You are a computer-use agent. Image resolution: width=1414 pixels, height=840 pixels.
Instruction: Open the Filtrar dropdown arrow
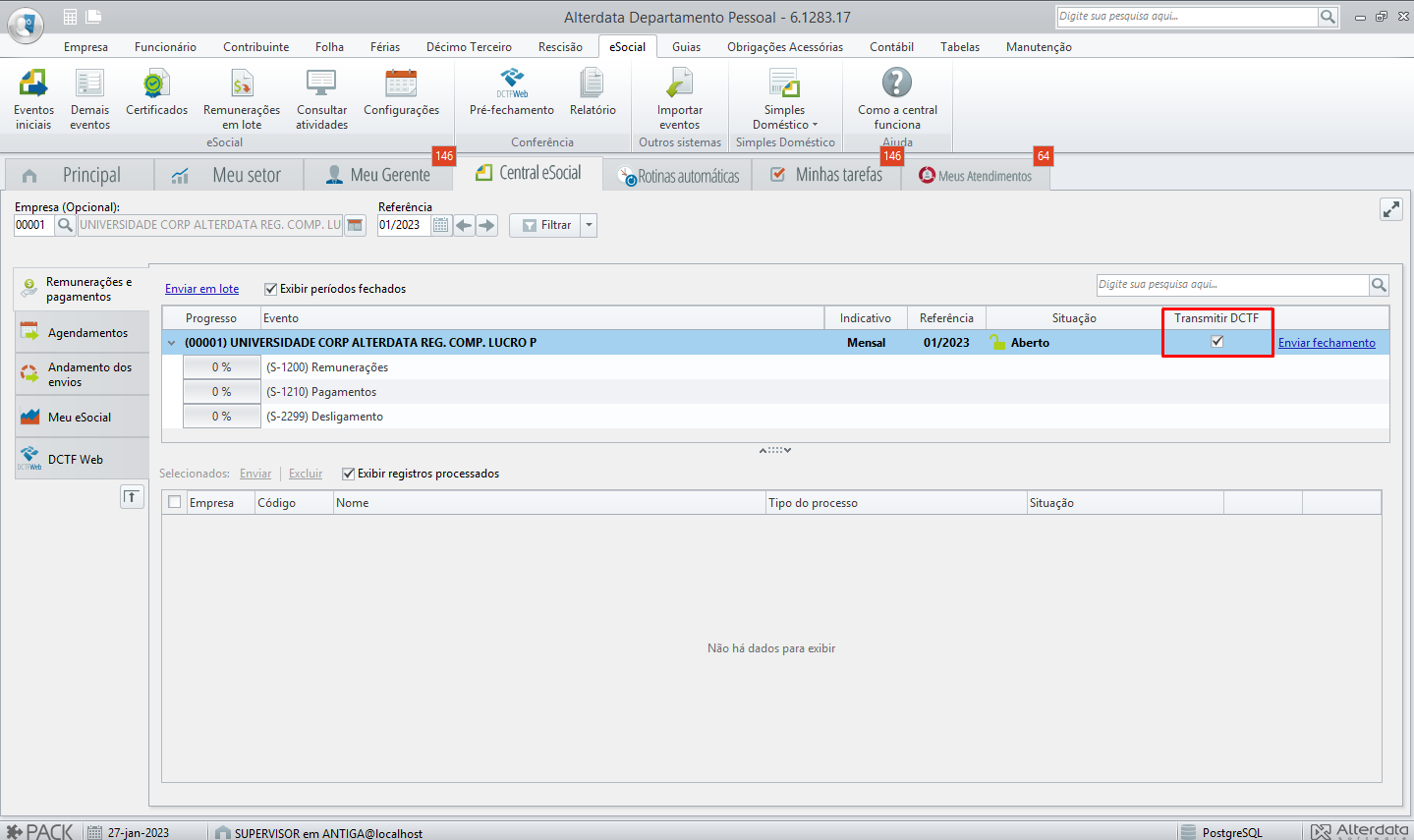[589, 225]
